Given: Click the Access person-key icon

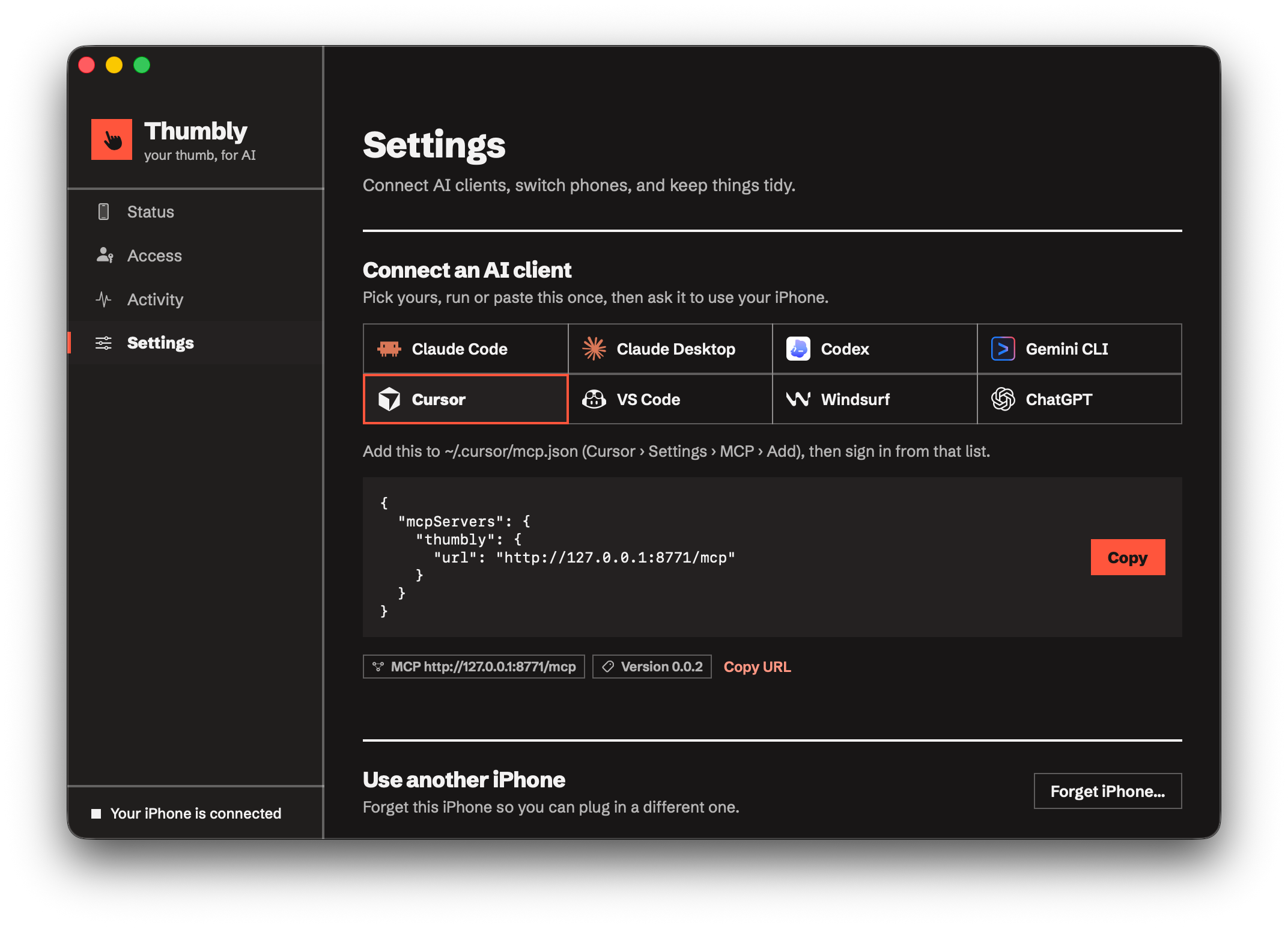Looking at the screenshot, I should 105,255.
